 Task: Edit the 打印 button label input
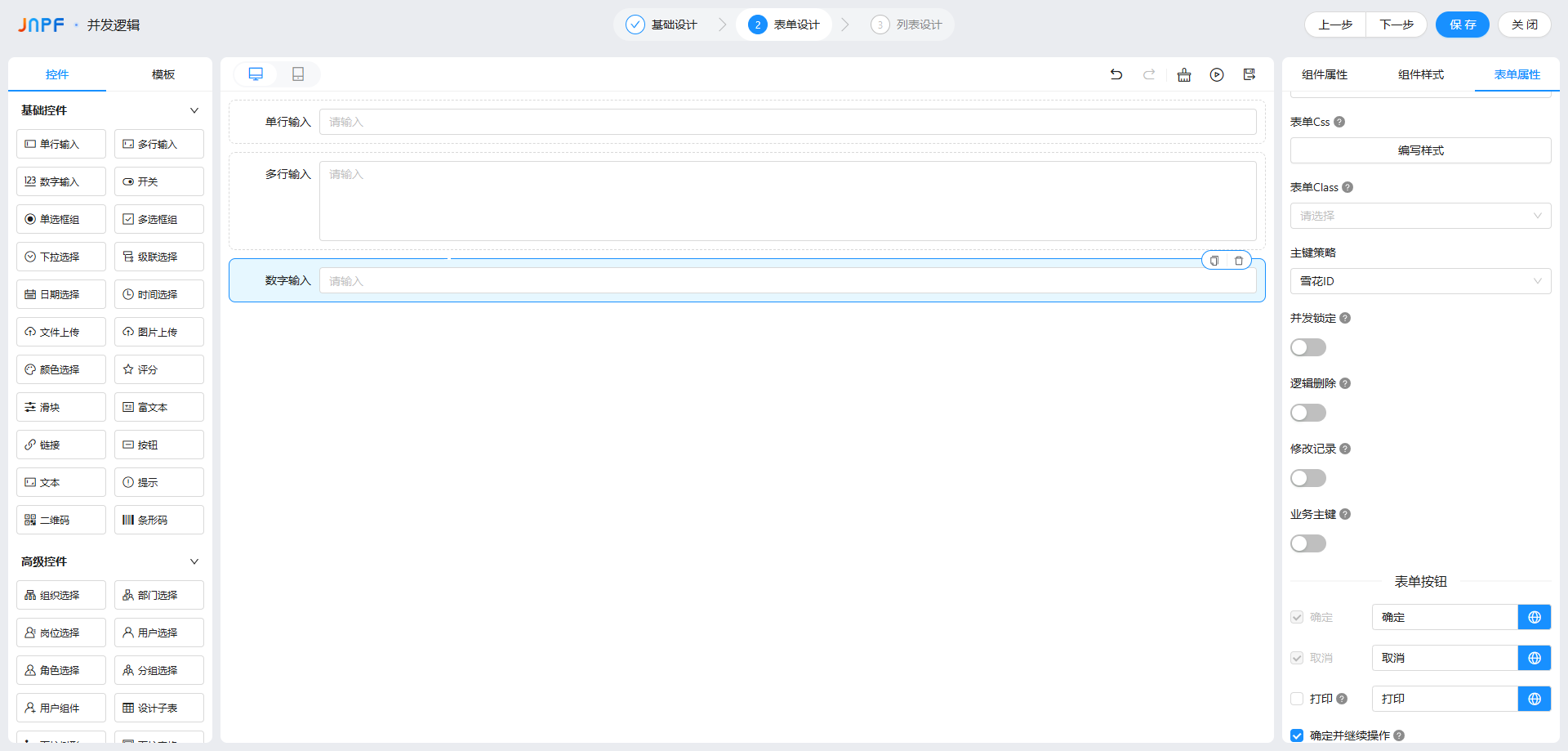[1445, 699]
